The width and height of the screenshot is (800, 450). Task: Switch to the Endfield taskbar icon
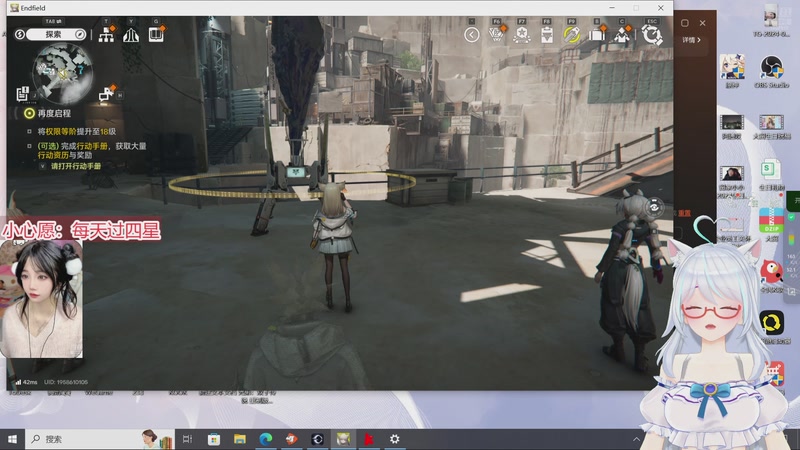pyautogui.click(x=343, y=439)
